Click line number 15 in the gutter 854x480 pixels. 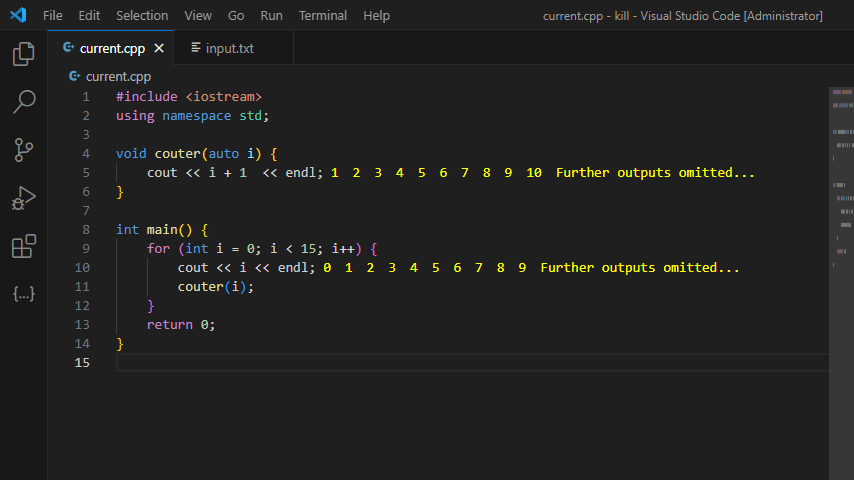(82, 362)
